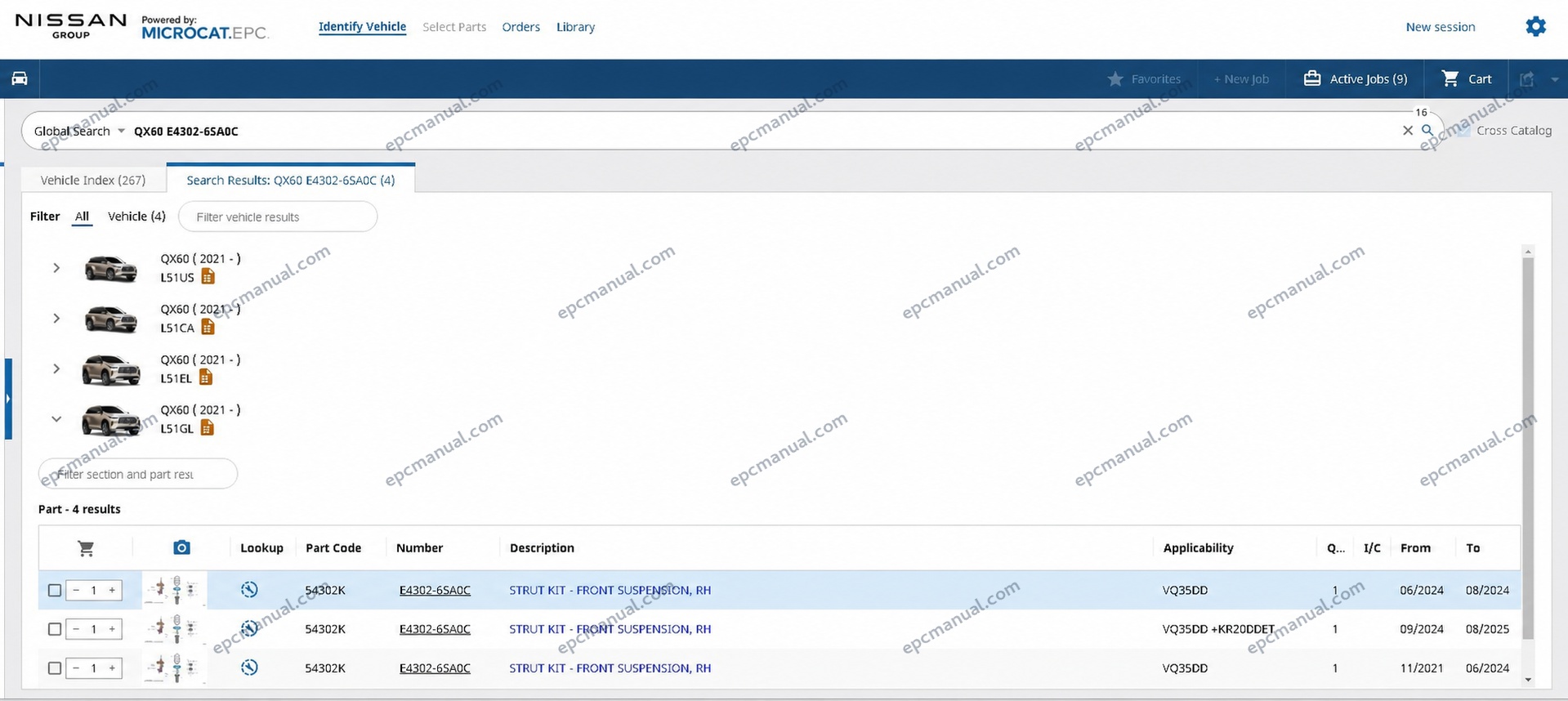1568x701 pixels.
Task: Click the lookup icon for first strut kit row
Action: (250, 589)
